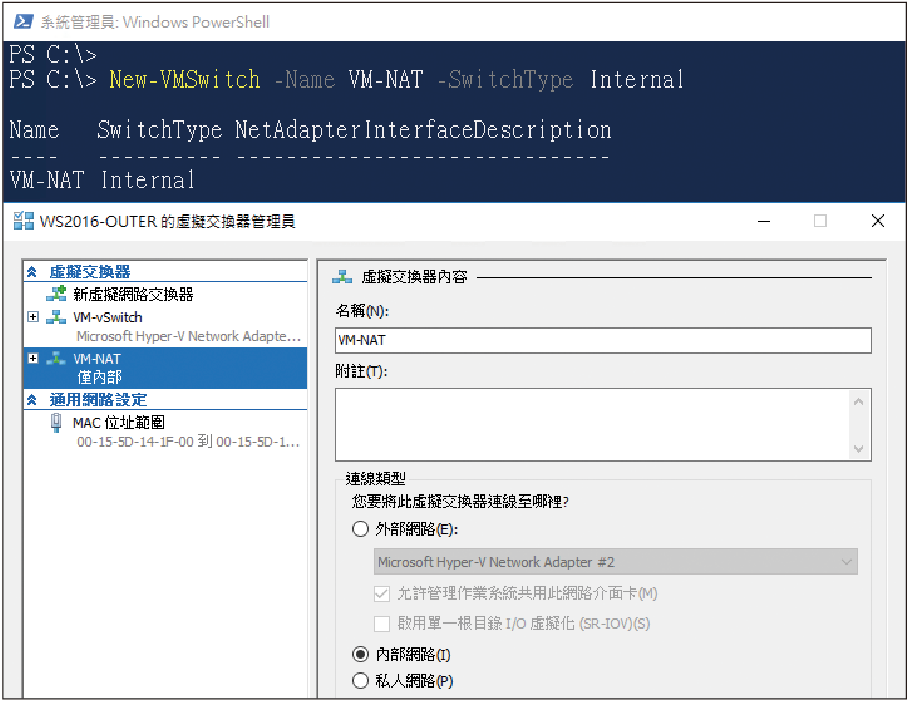
Task: Select the 外部網路 radio button
Action: pos(360,529)
